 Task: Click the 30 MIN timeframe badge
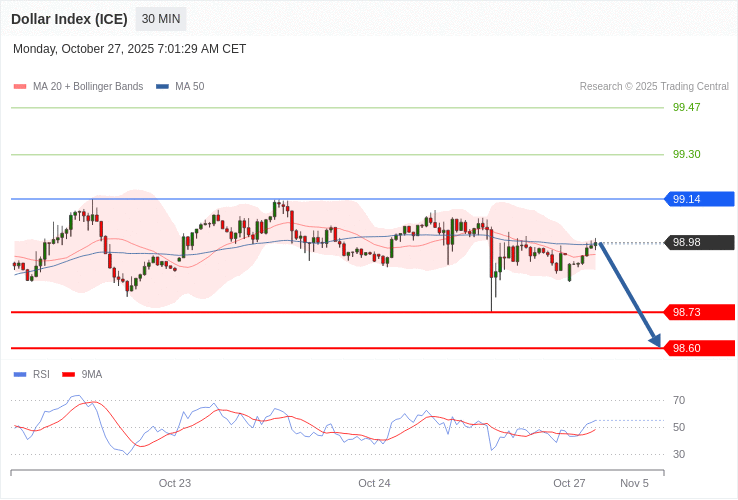161,19
